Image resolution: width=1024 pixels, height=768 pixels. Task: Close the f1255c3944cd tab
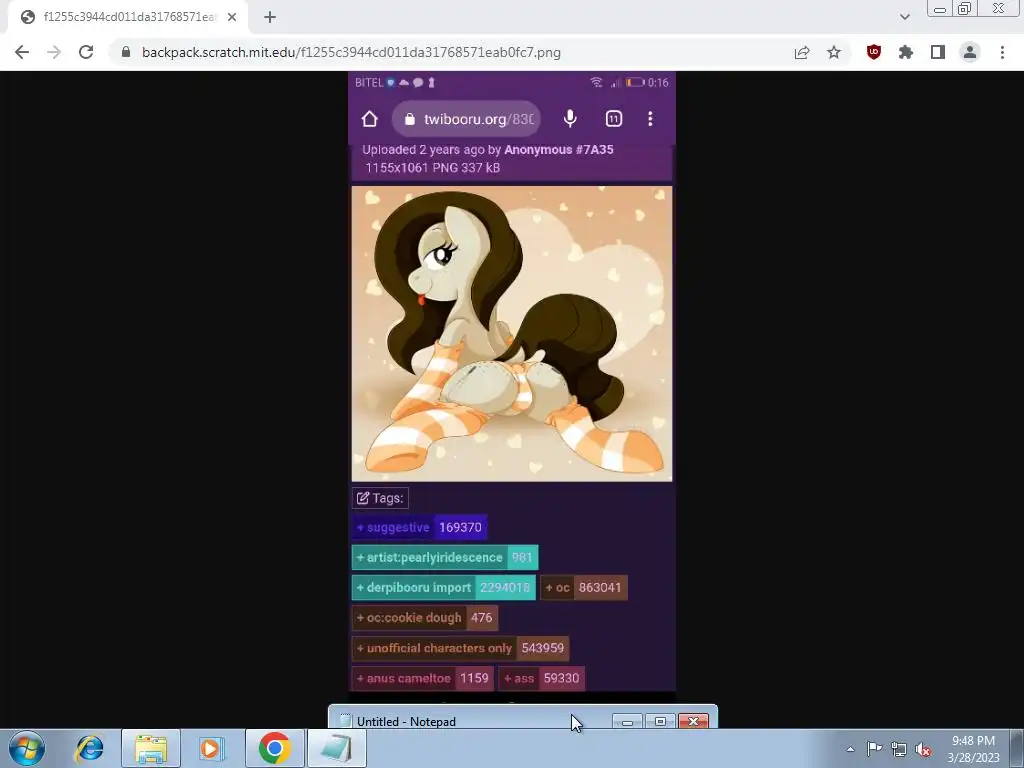tap(232, 17)
